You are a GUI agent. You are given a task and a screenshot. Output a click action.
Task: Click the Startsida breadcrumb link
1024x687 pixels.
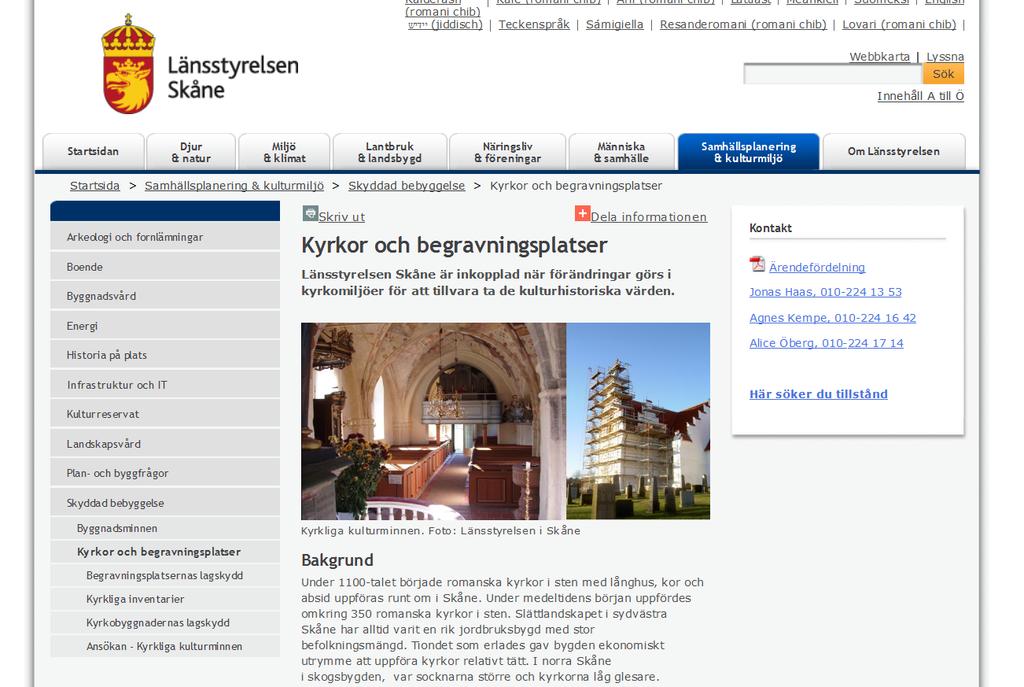coord(95,186)
